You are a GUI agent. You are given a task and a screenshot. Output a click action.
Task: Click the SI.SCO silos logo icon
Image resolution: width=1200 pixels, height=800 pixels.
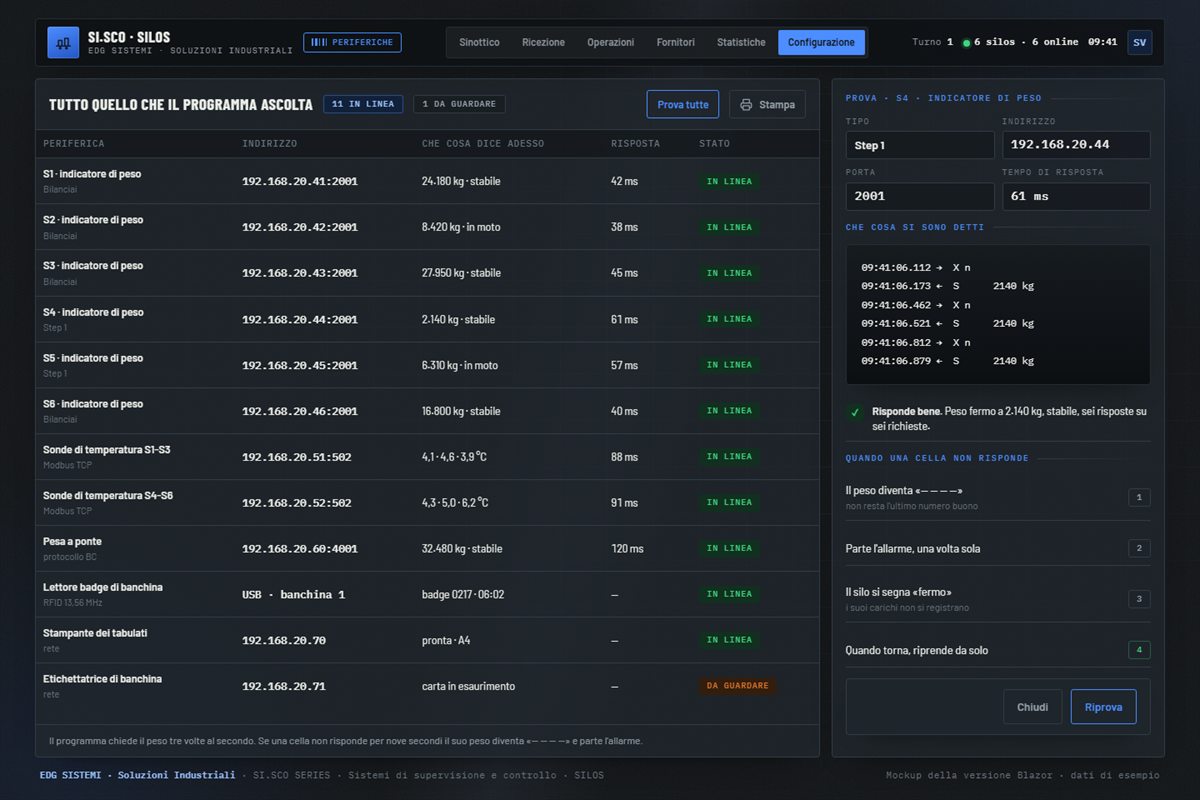click(x=63, y=43)
